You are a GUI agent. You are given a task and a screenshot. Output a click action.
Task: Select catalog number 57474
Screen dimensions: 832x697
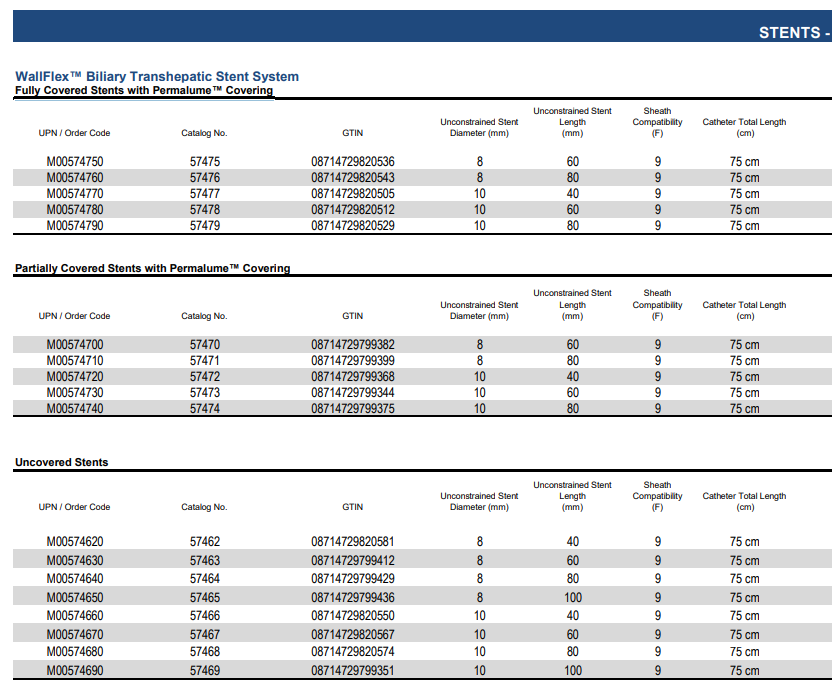point(204,409)
